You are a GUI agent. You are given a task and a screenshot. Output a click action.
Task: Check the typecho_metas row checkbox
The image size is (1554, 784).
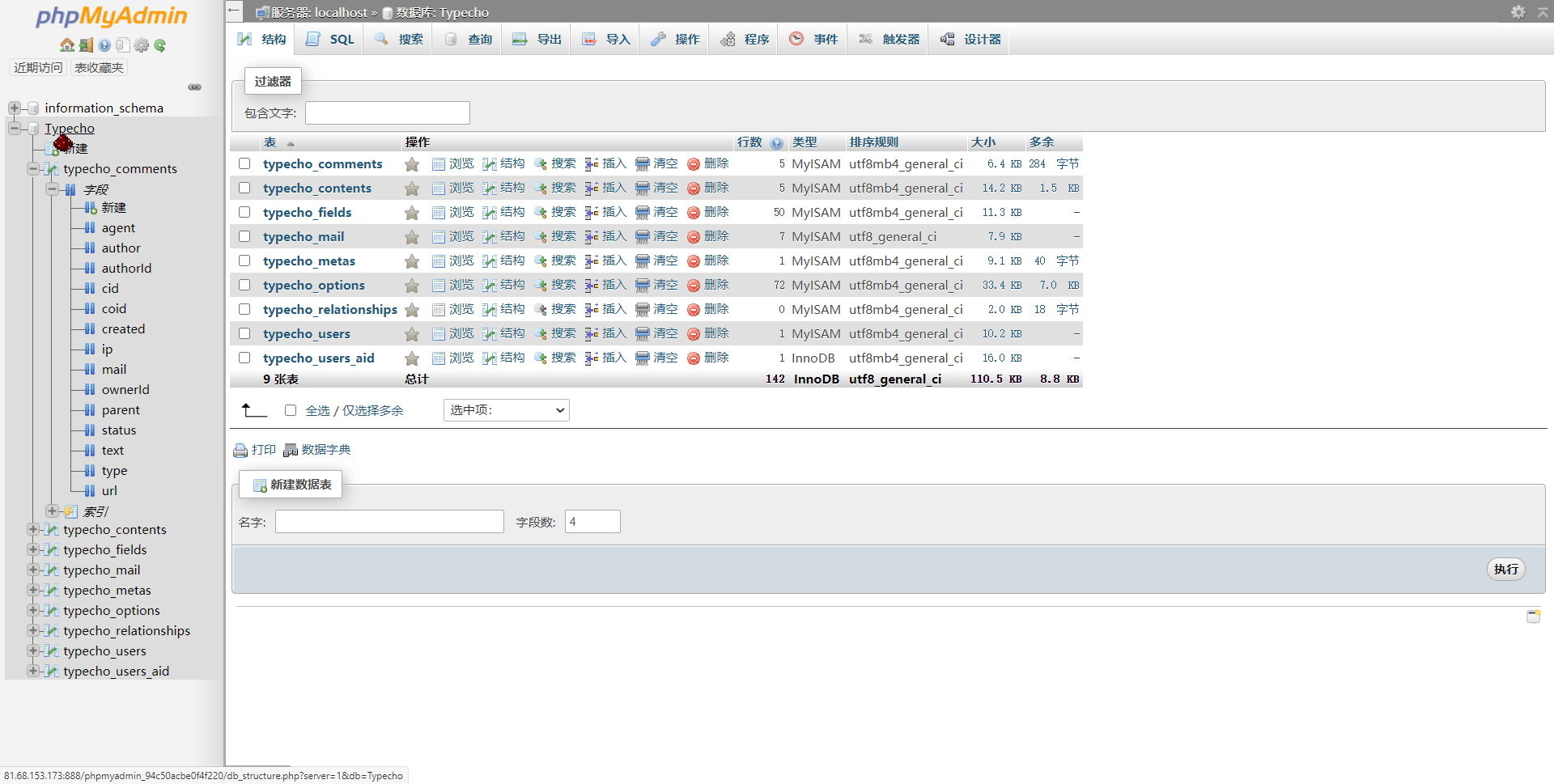(244, 261)
